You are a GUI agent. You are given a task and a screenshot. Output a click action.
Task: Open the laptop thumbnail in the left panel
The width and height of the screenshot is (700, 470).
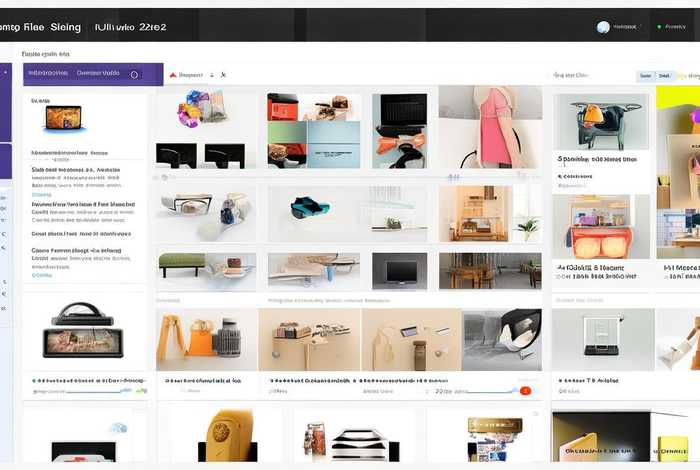[63, 120]
